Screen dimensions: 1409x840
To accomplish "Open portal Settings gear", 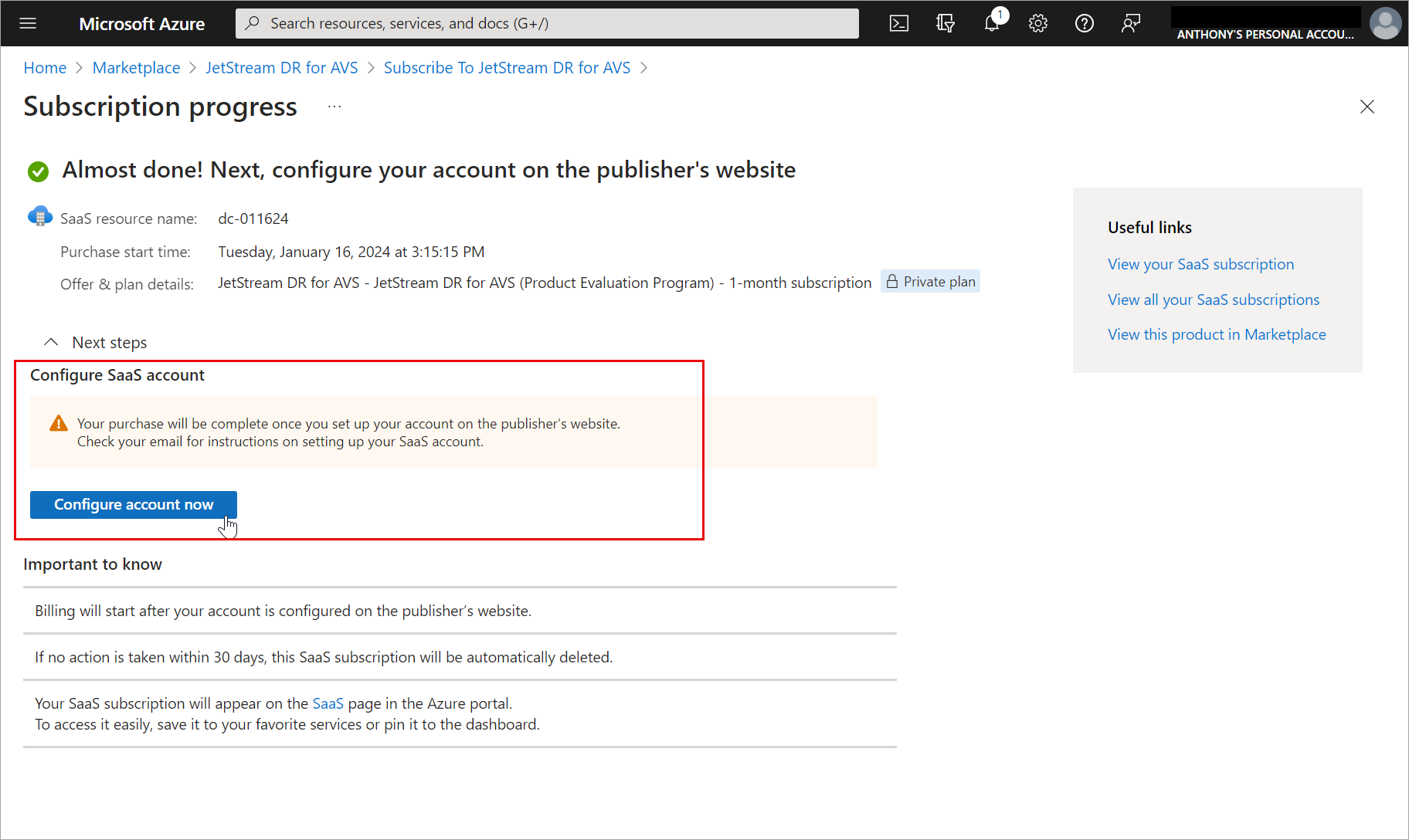I will 1038,23.
